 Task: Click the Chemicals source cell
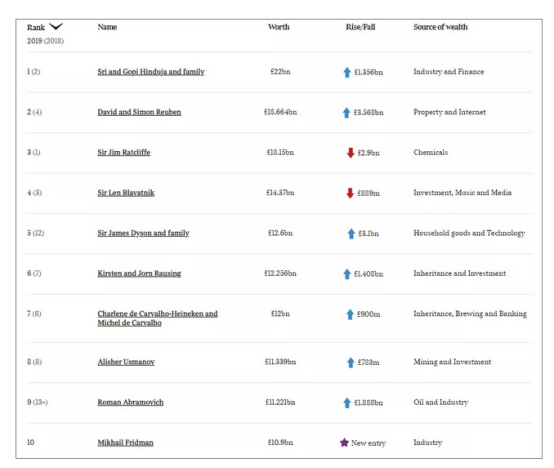[430, 152]
